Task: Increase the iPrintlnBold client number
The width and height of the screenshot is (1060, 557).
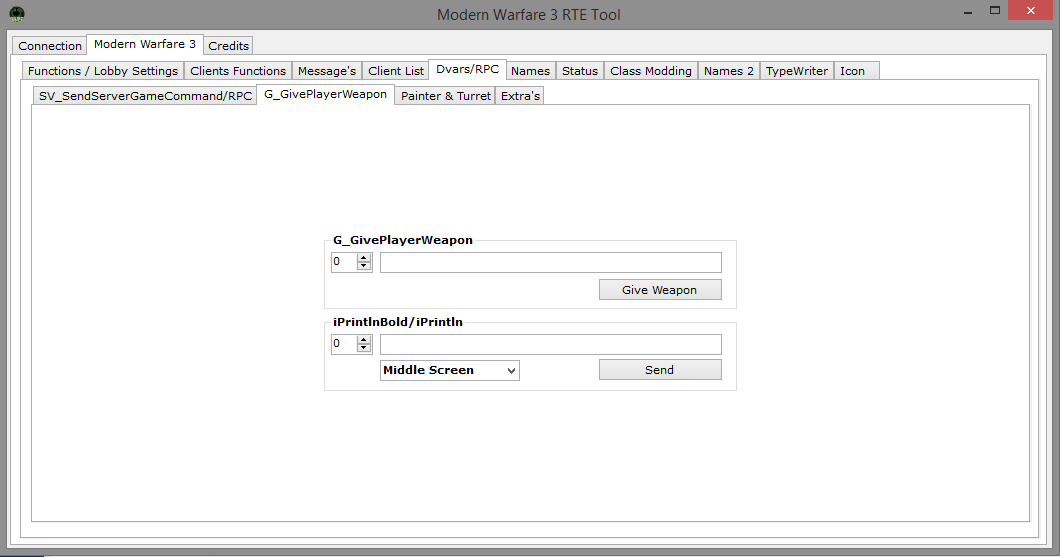Action: pyautogui.click(x=364, y=340)
